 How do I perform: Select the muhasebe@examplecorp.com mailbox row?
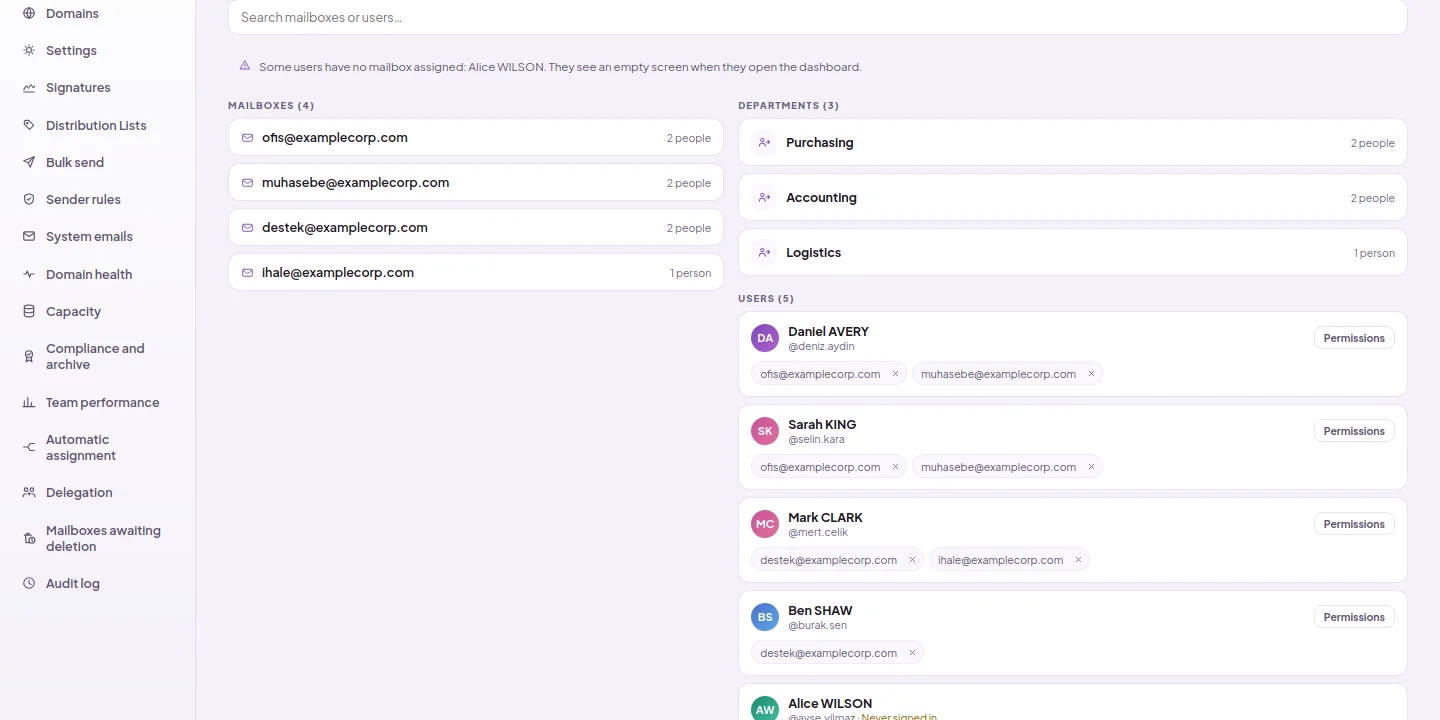pos(476,183)
